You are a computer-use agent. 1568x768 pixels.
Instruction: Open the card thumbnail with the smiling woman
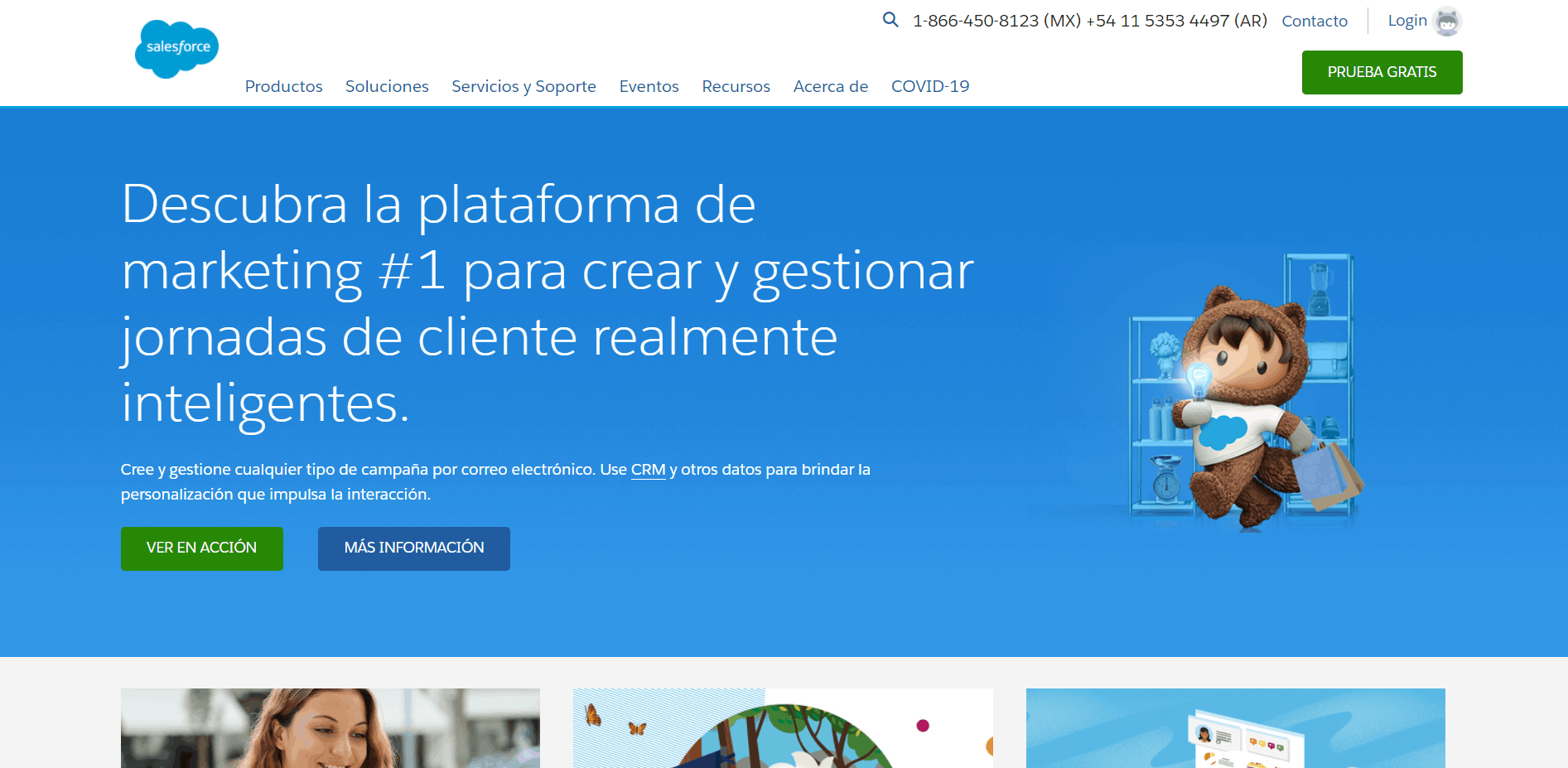pyautogui.click(x=330, y=728)
